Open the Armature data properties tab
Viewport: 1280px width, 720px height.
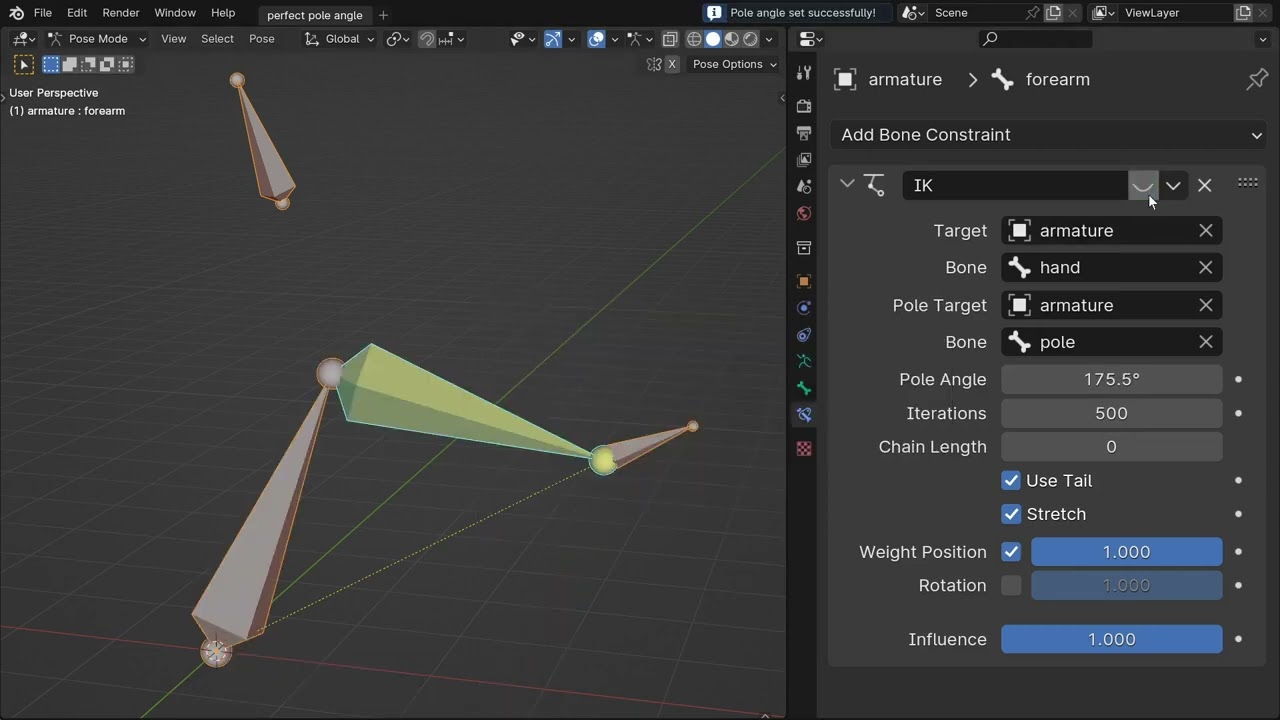pos(804,361)
